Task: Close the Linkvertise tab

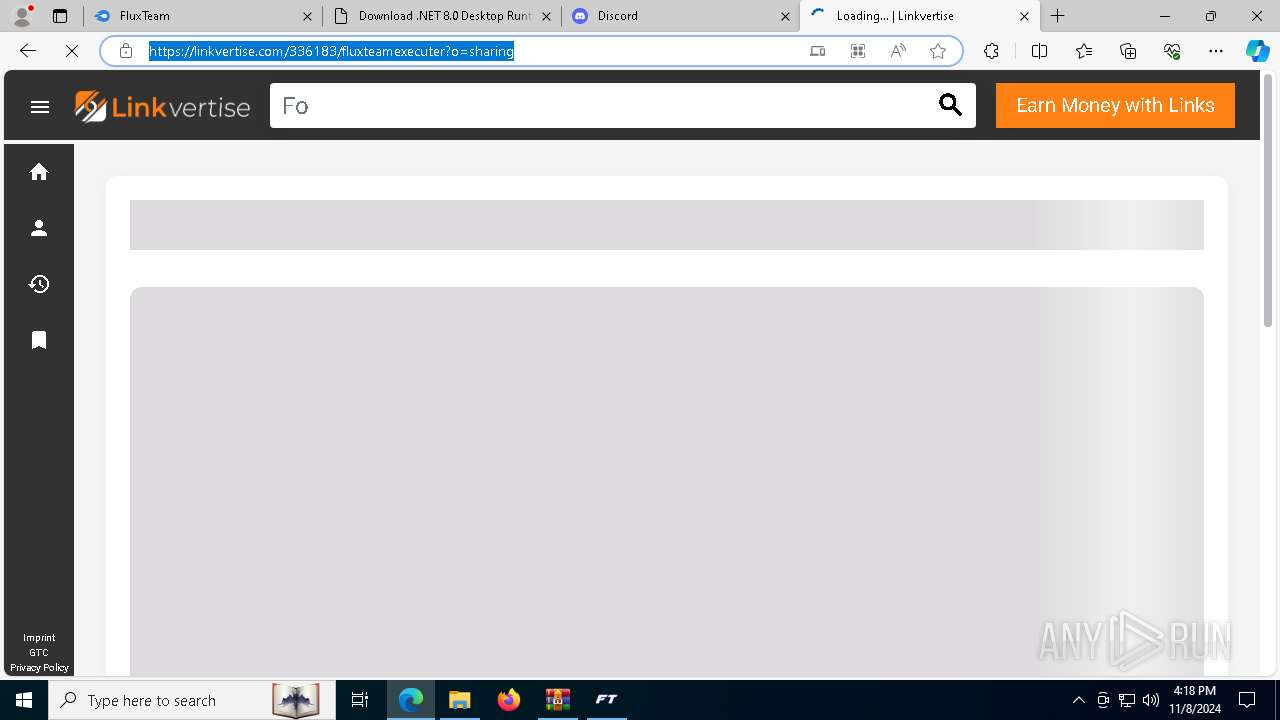Action: [1024, 16]
